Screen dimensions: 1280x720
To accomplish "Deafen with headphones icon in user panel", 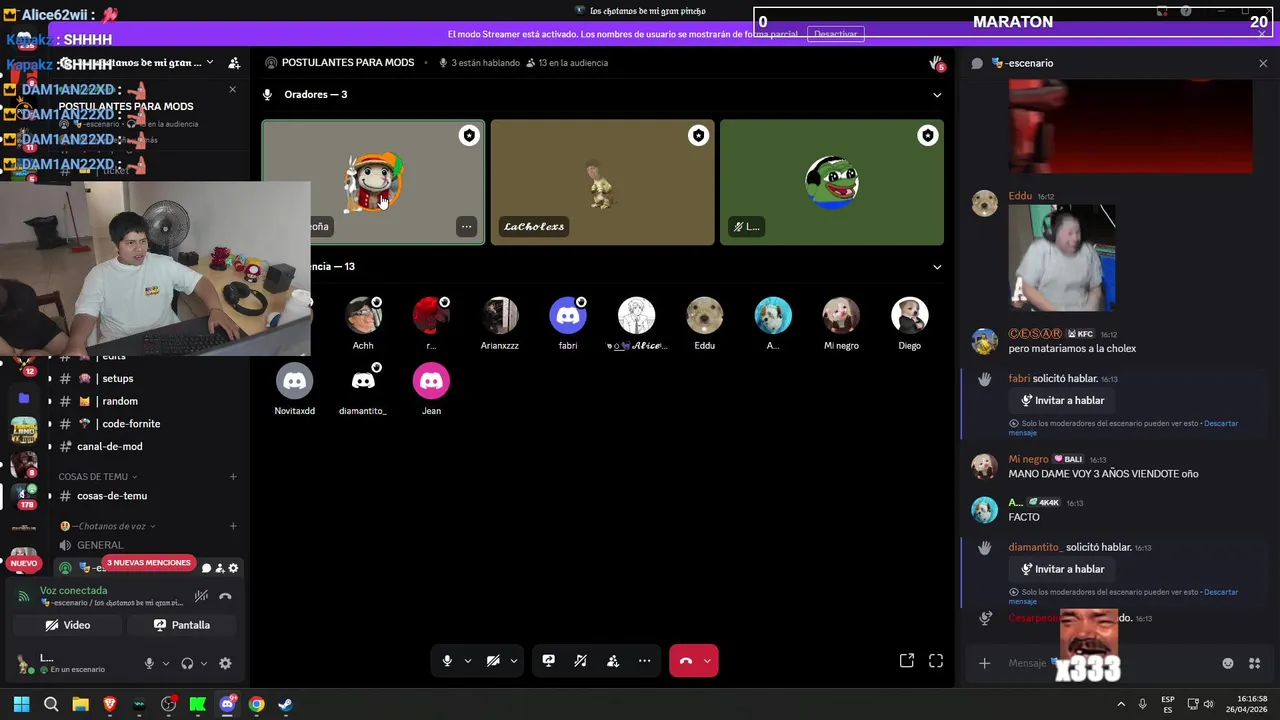I will [x=187, y=663].
